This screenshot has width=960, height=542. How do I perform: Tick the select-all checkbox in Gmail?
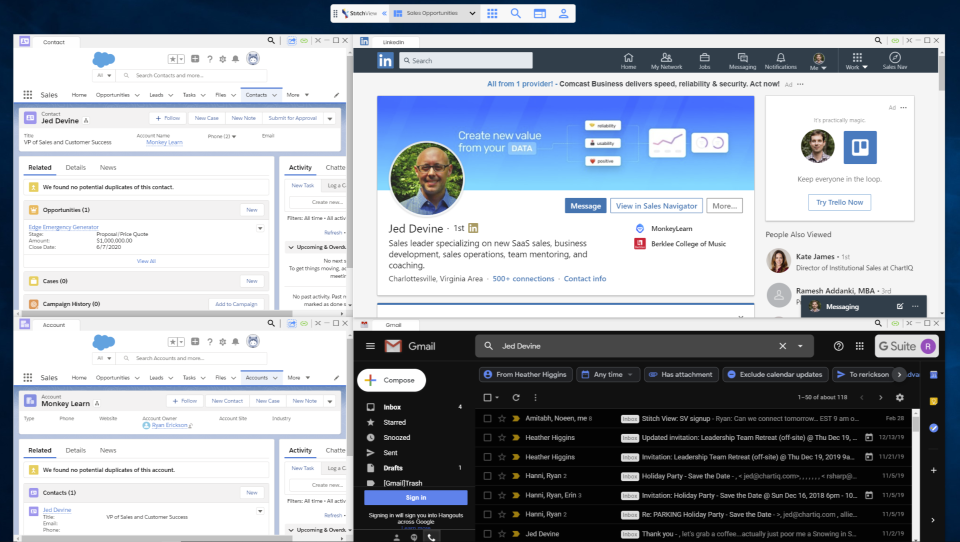click(x=487, y=397)
